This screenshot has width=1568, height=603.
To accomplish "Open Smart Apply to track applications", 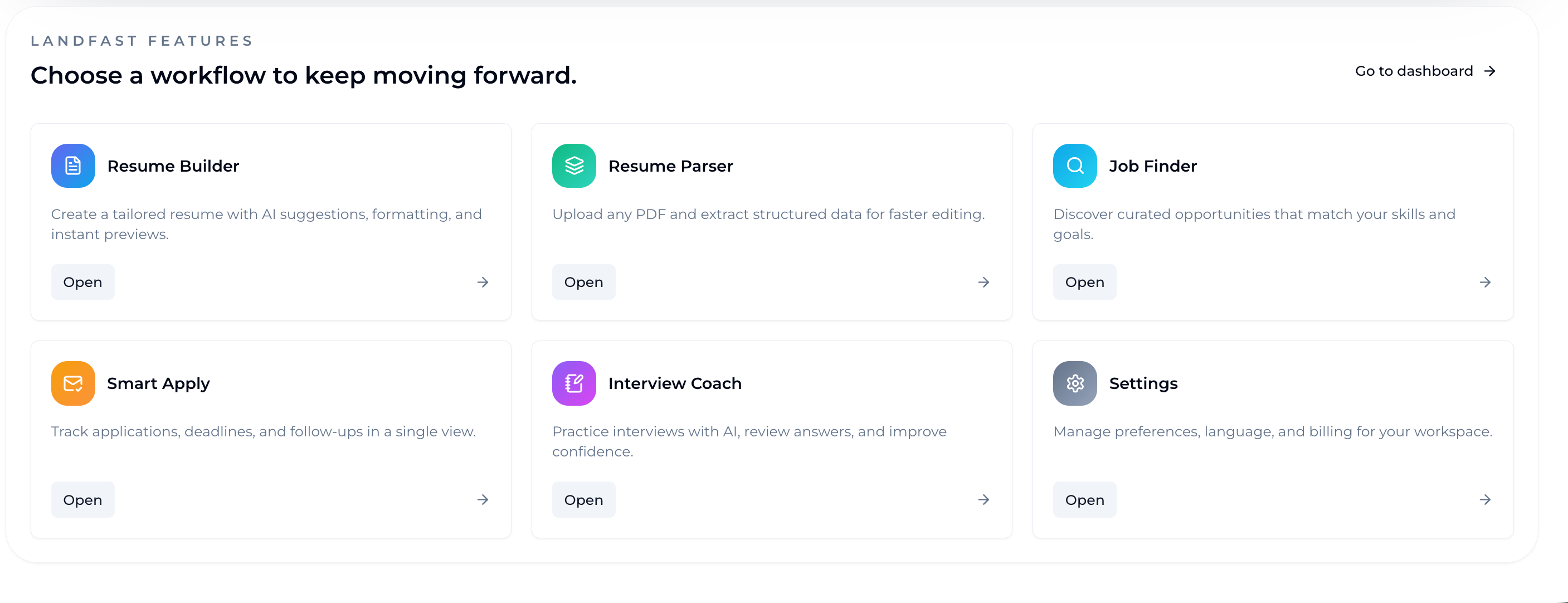I will click(82, 499).
